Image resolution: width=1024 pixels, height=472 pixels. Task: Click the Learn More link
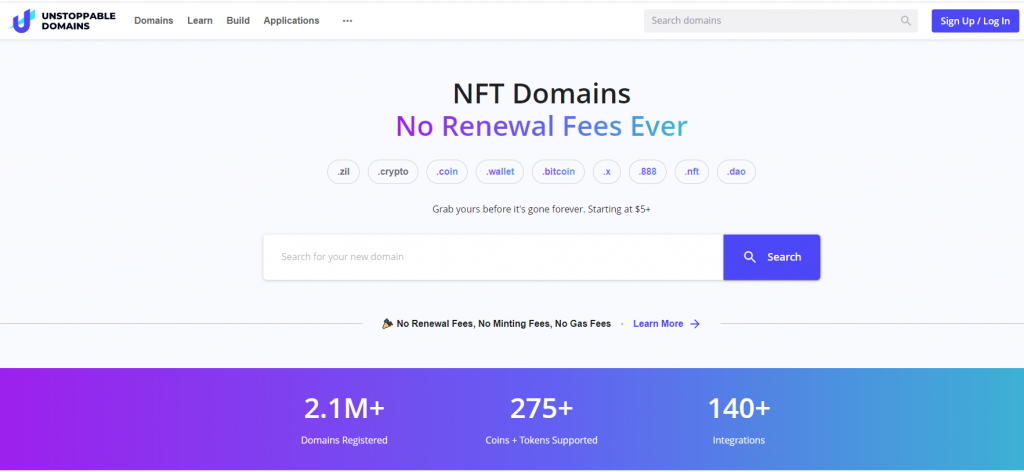coord(658,324)
